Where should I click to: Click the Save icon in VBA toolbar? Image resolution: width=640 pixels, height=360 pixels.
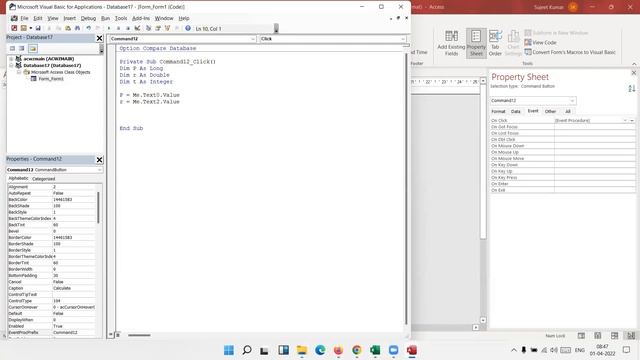(38, 28)
